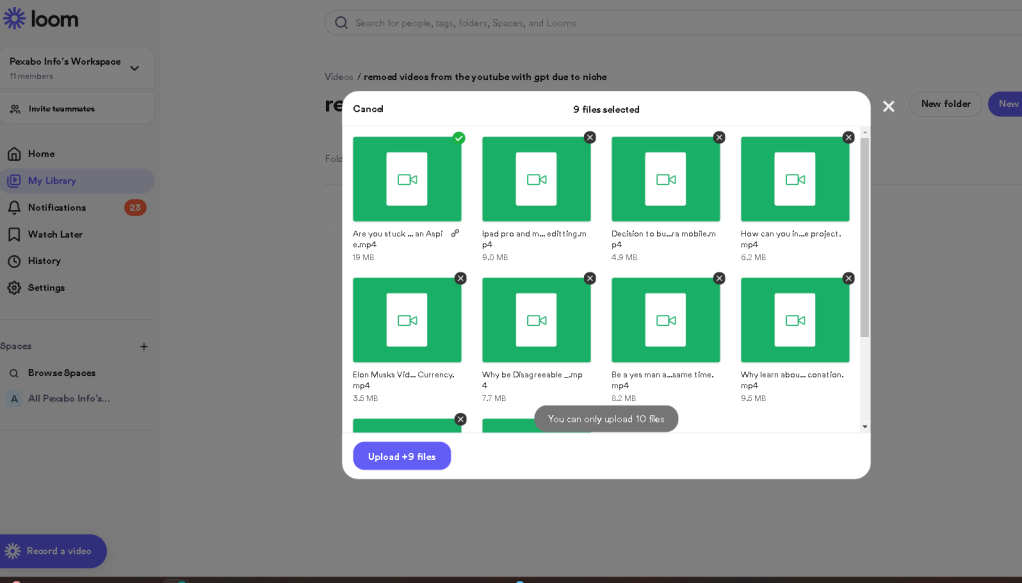Click the Home icon in sidebar

(x=14, y=154)
